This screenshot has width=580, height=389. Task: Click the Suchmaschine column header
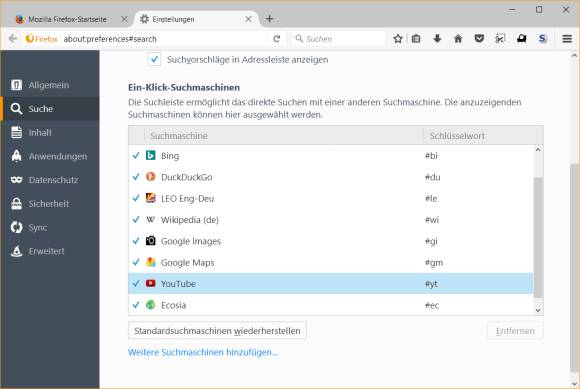[284, 136]
